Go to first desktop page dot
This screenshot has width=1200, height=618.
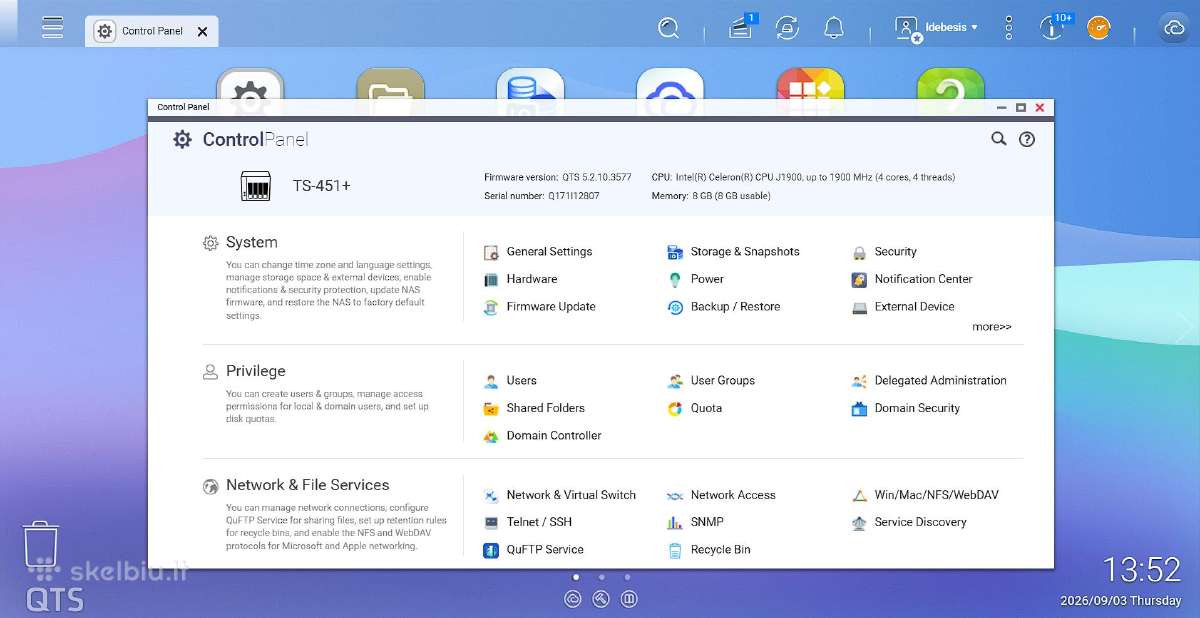tap(575, 577)
